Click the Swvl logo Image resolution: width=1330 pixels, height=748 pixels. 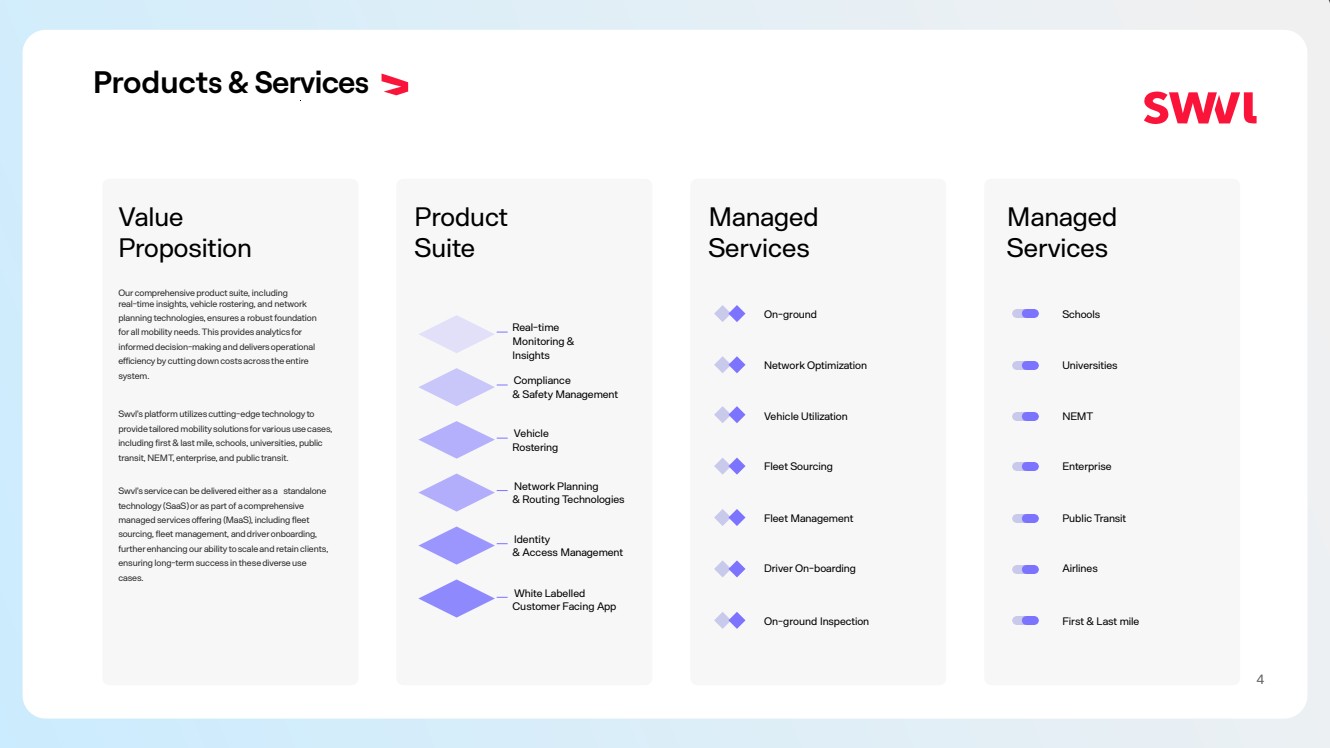tap(1199, 108)
